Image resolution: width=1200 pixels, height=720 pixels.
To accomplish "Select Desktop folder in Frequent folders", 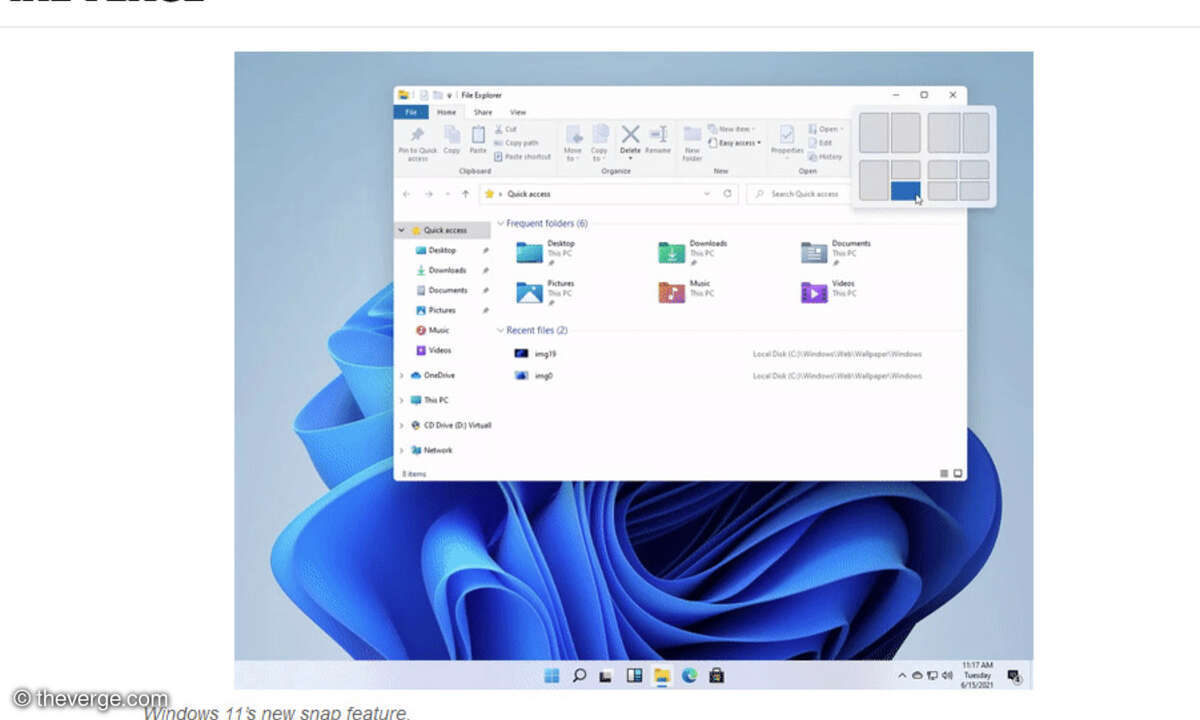I will (x=546, y=251).
